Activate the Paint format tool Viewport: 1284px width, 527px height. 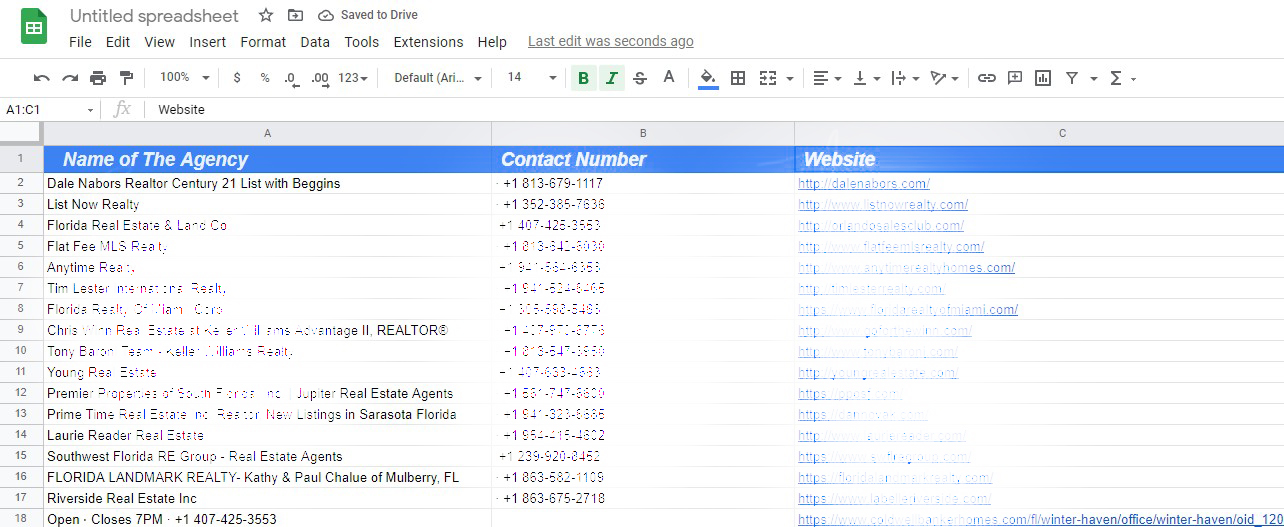(126, 78)
